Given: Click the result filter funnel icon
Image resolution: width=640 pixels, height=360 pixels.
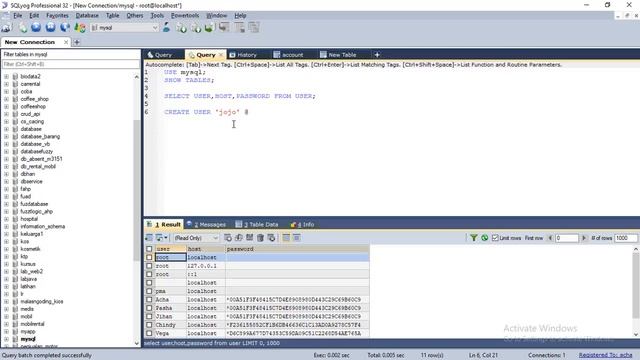Looking at the screenshot, I should point(473,238).
